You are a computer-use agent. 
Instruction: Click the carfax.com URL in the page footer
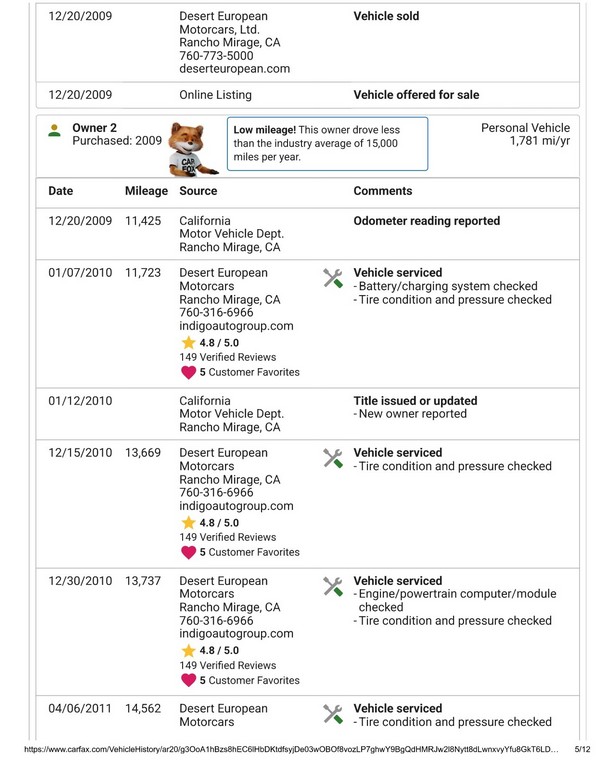pos(281,748)
